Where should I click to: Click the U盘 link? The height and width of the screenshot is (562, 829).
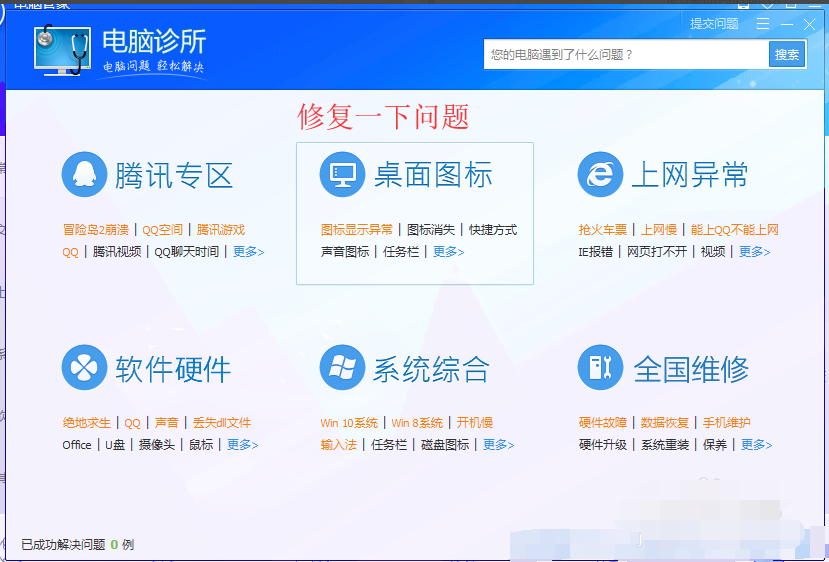(x=115, y=445)
